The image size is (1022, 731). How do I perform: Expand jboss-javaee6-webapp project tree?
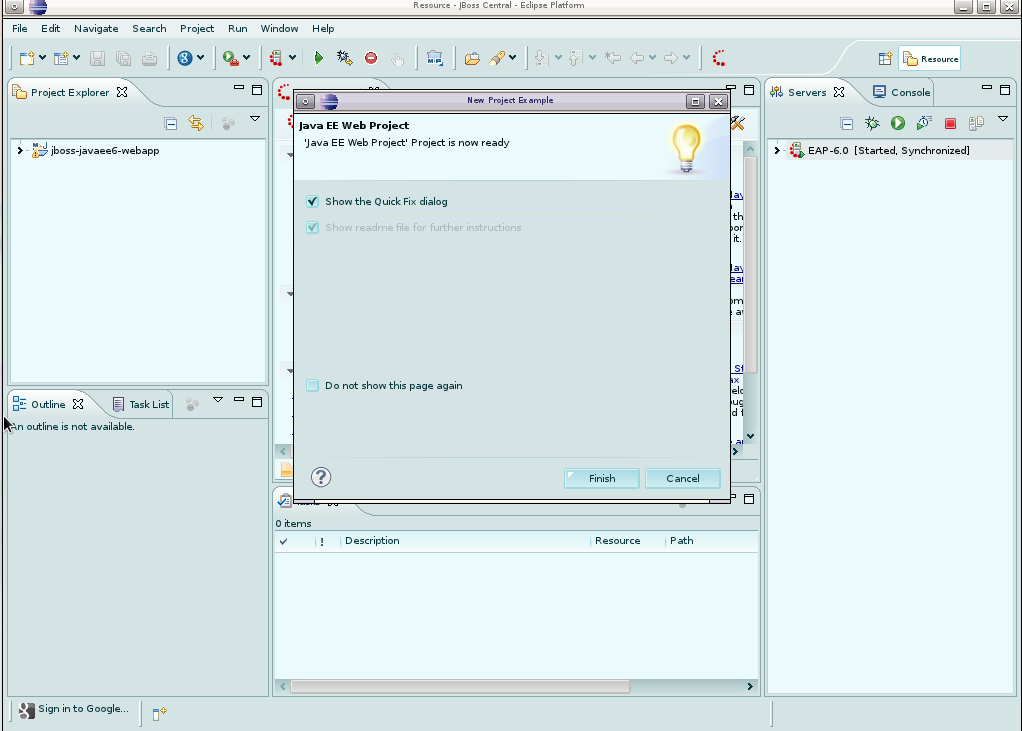(20, 151)
